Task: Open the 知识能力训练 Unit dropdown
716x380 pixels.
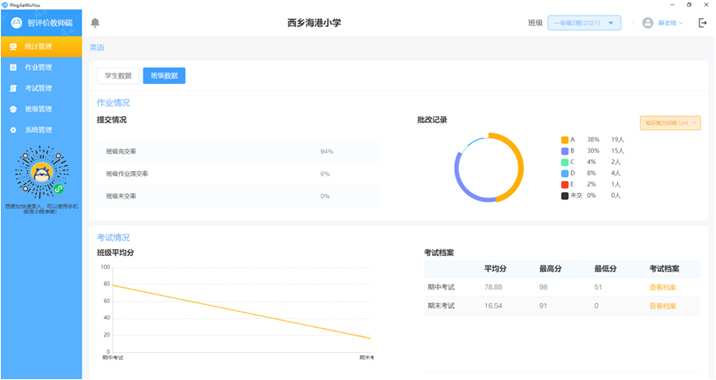Action: point(670,123)
